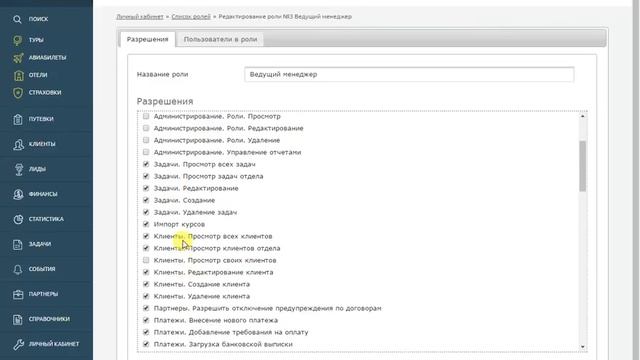
Task: Uncheck Задачи. Создание checkbox
Action: pyautogui.click(x=146, y=200)
